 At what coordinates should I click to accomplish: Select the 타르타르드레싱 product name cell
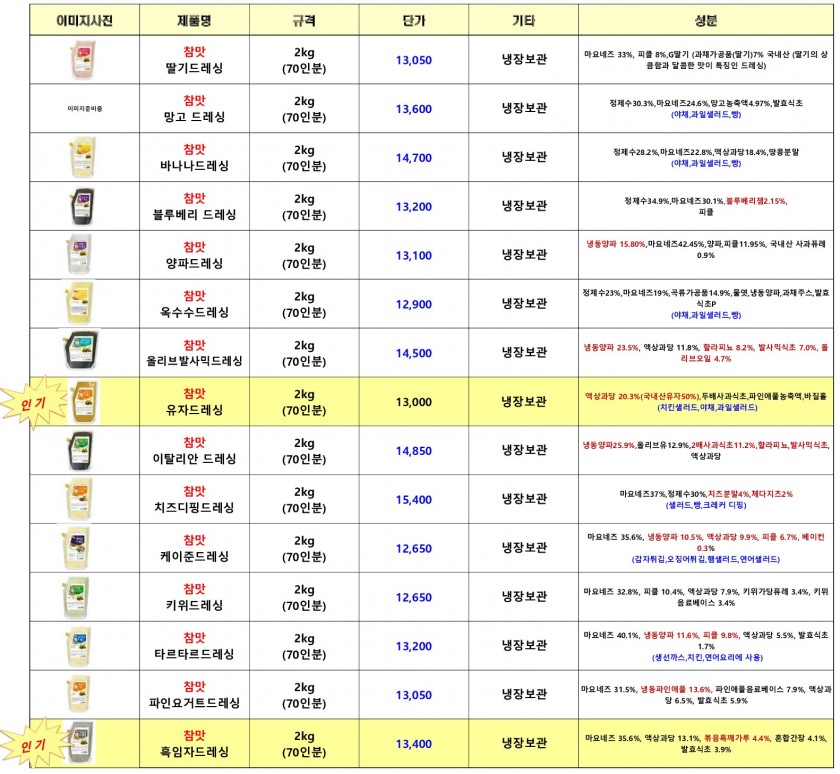[x=194, y=646]
